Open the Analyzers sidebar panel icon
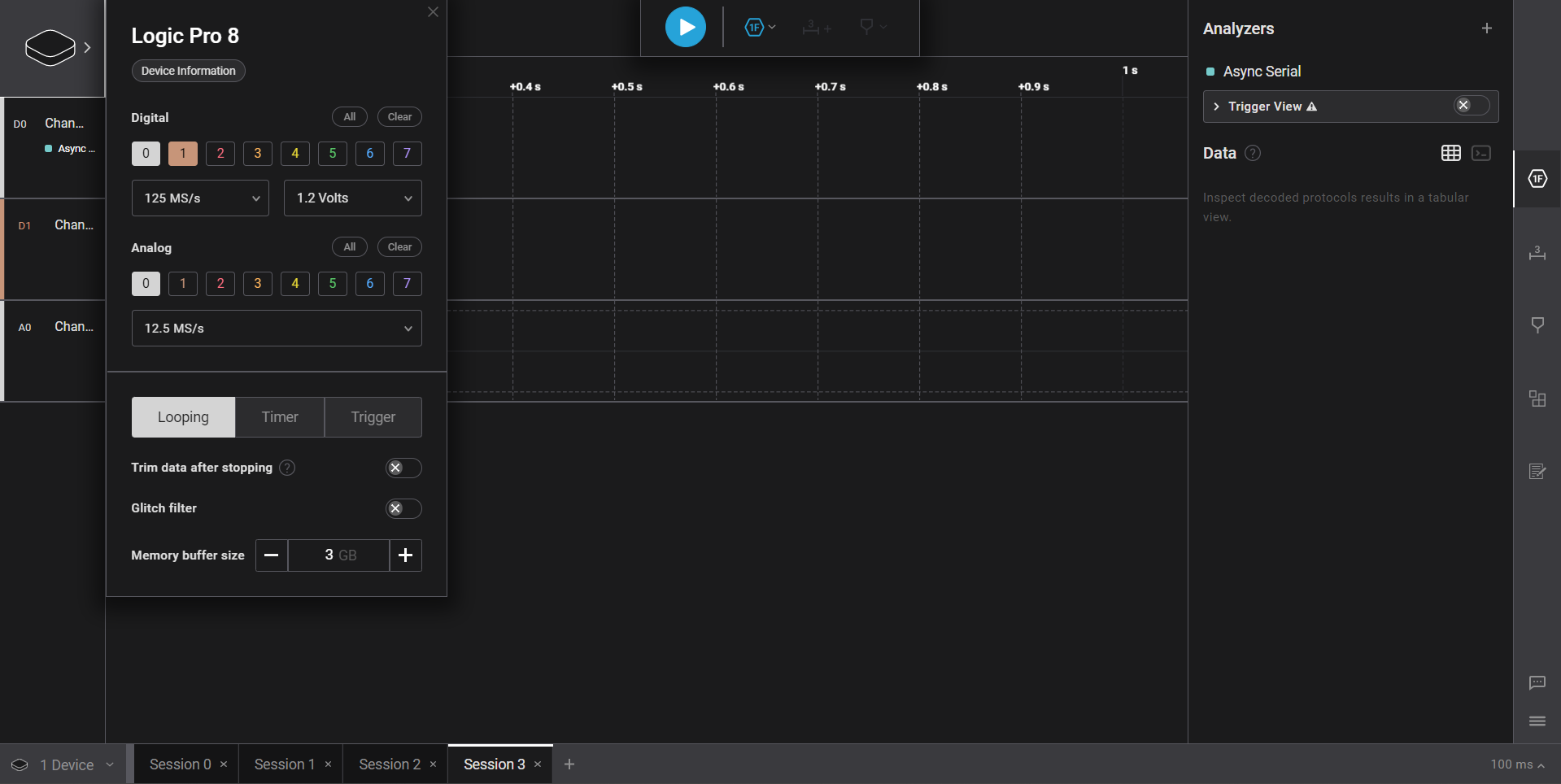 click(x=1537, y=179)
